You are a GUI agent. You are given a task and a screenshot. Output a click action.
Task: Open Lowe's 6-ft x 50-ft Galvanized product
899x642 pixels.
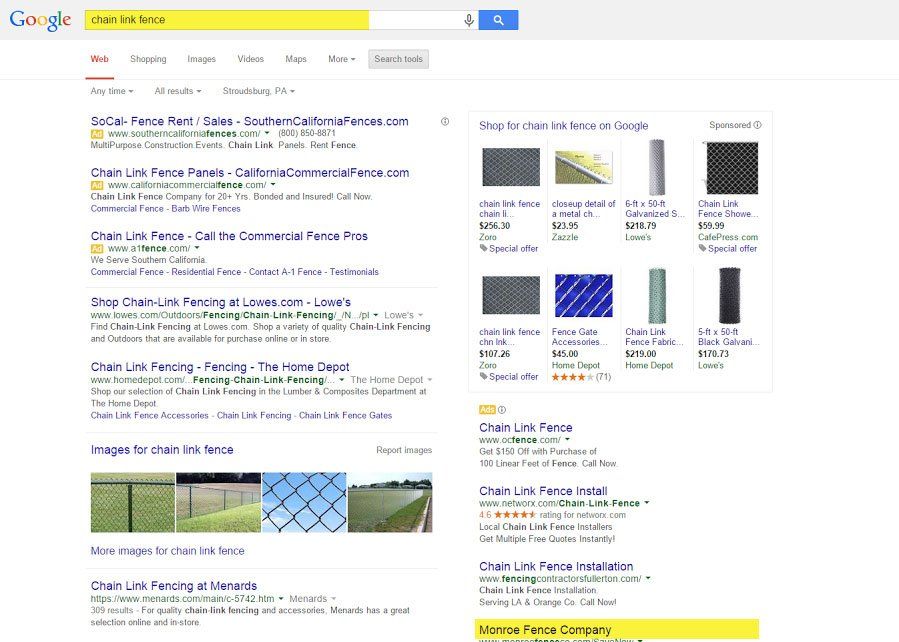point(656,167)
